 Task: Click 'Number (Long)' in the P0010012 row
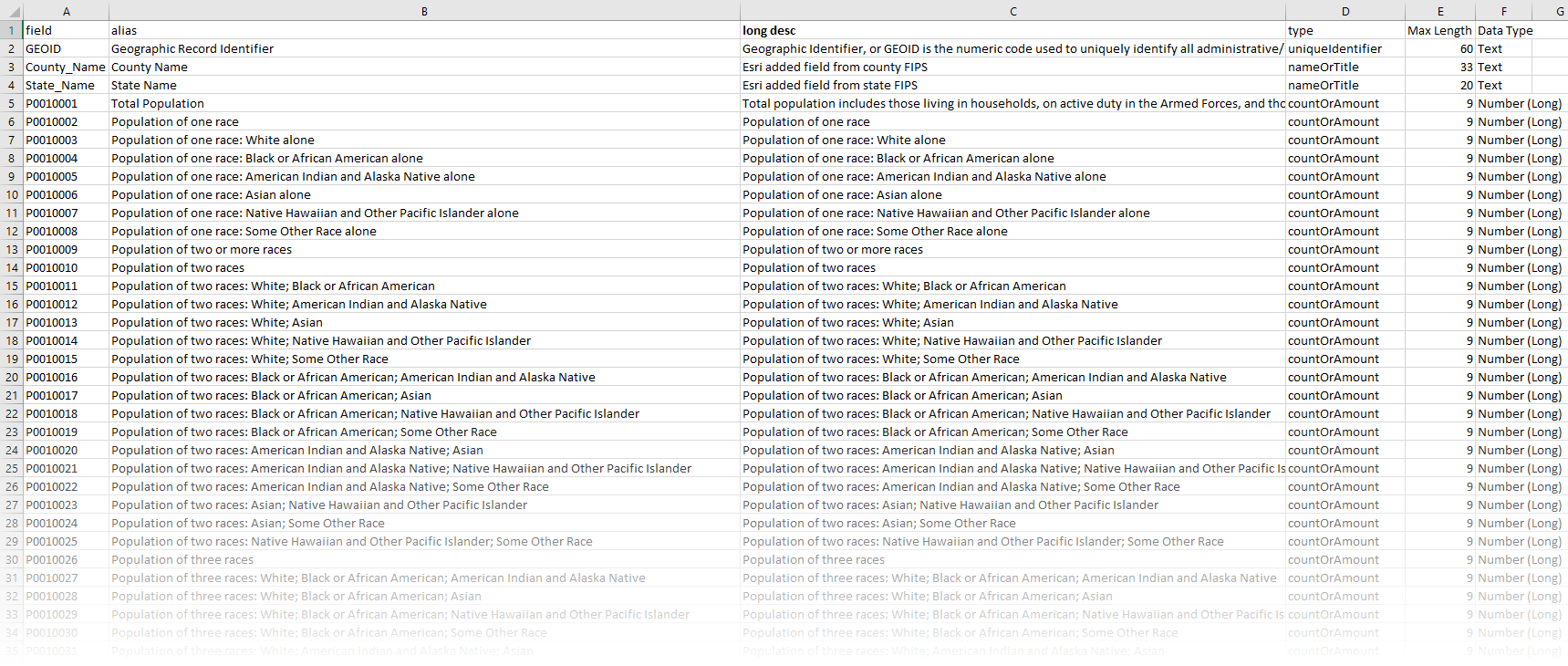click(x=1520, y=304)
